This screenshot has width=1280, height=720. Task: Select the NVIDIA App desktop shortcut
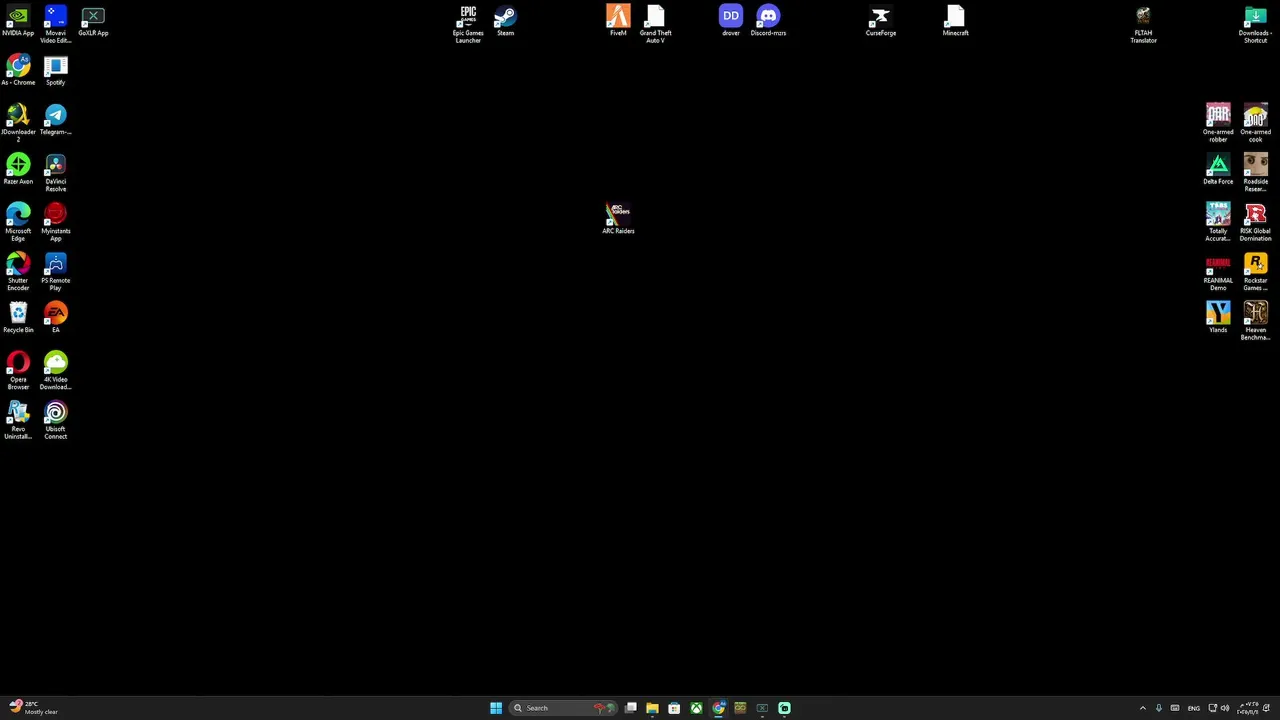pos(18,22)
